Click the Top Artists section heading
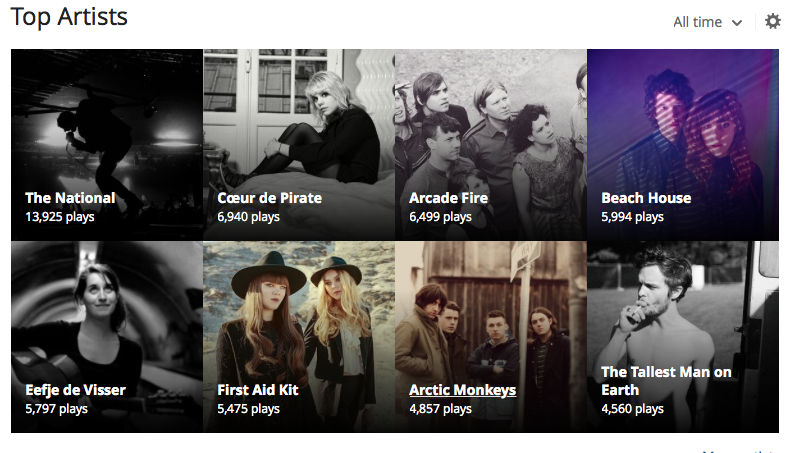 pos(69,17)
